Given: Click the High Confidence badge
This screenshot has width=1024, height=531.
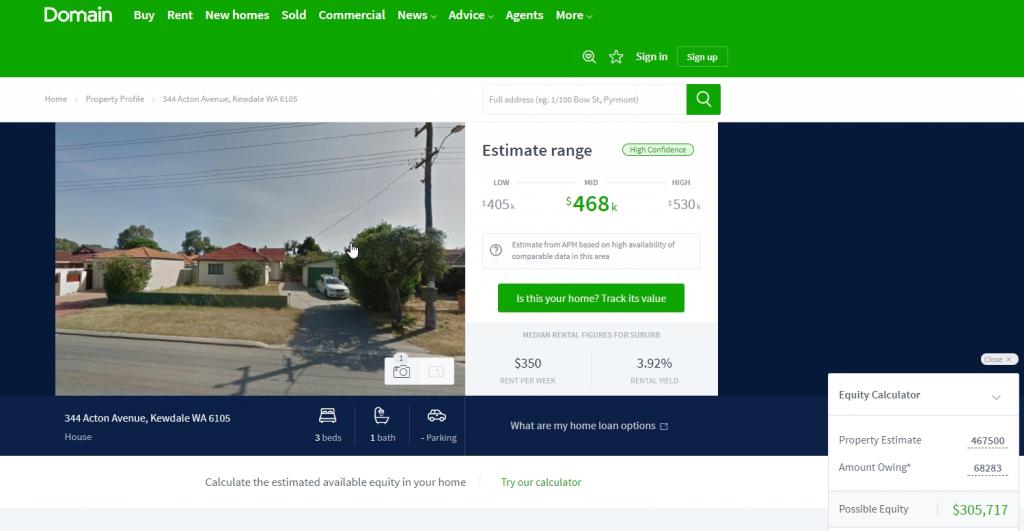Looking at the screenshot, I should tap(657, 150).
